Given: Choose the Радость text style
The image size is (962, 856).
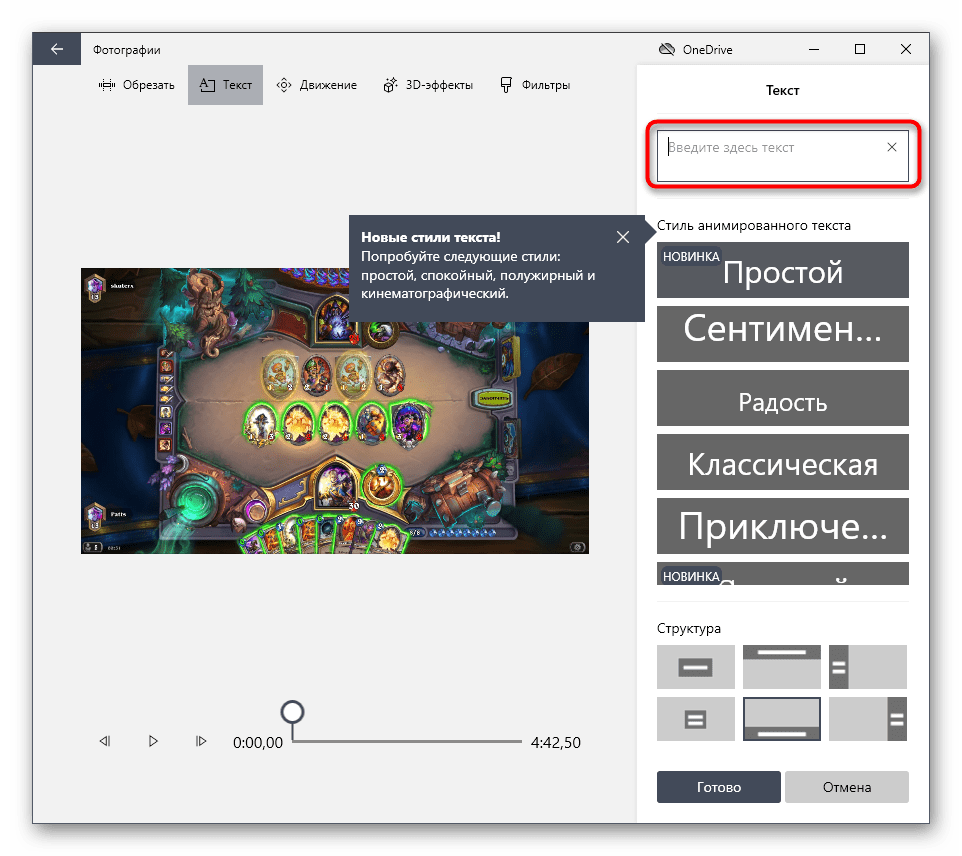Looking at the screenshot, I should (x=783, y=402).
